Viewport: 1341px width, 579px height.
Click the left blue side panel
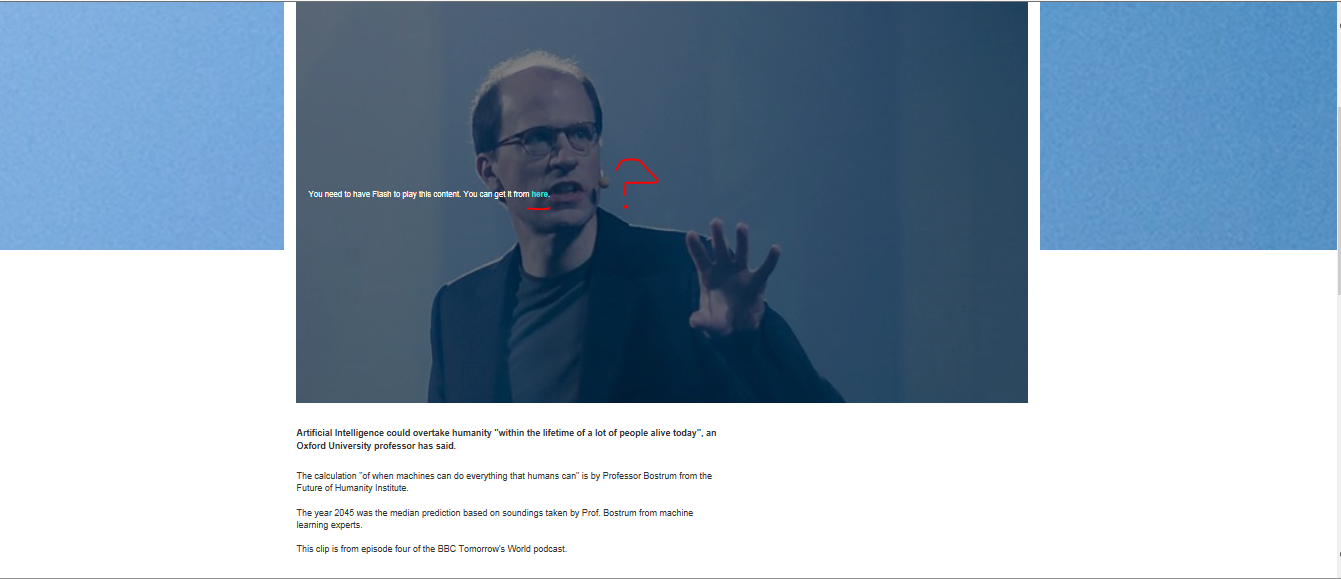142,125
